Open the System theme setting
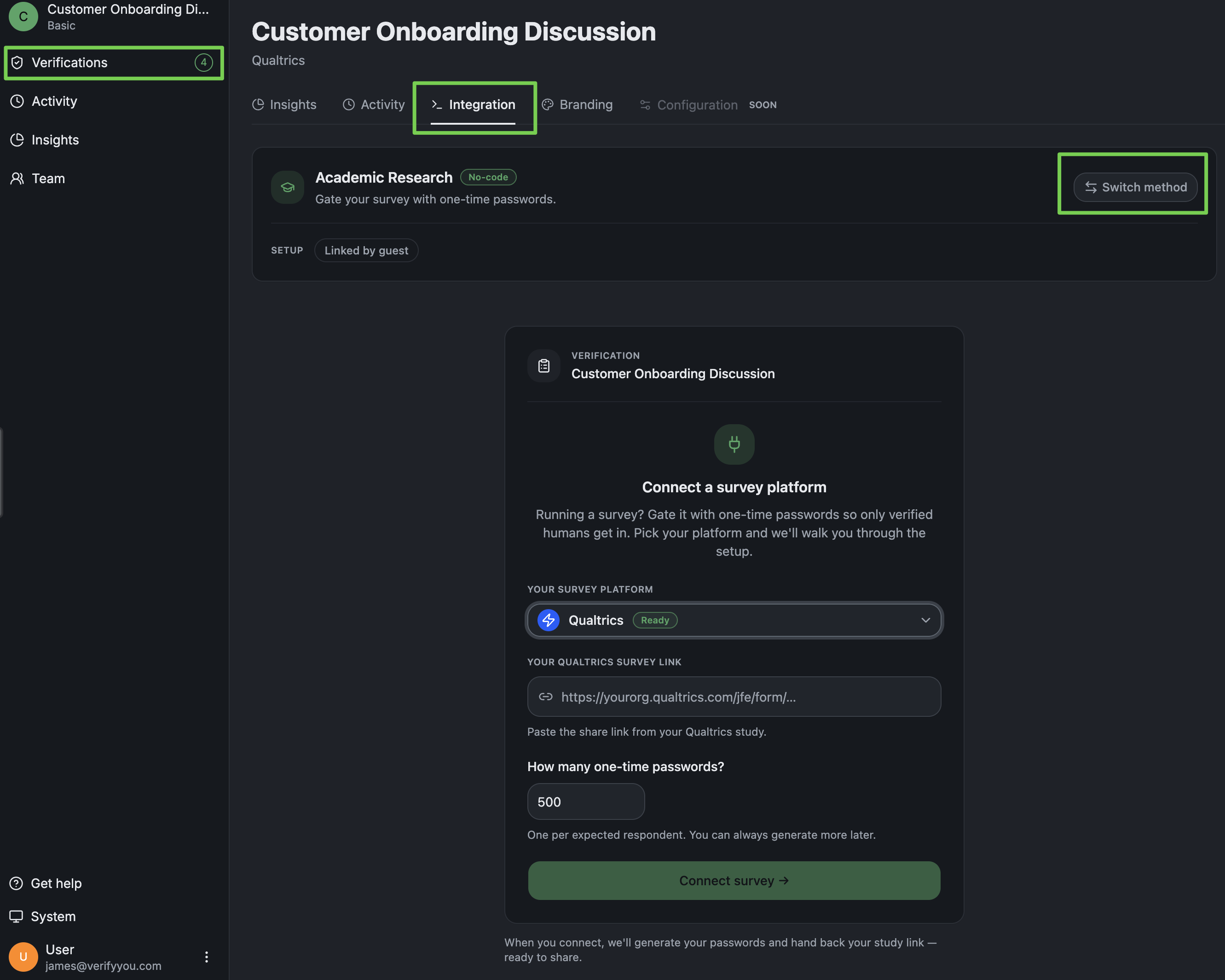Screen dimensions: 1225x980 [x=43, y=917]
